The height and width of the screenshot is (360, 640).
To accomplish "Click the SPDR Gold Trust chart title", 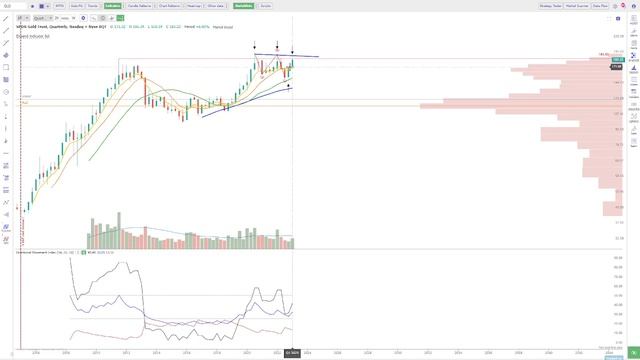I will click(x=61, y=27).
